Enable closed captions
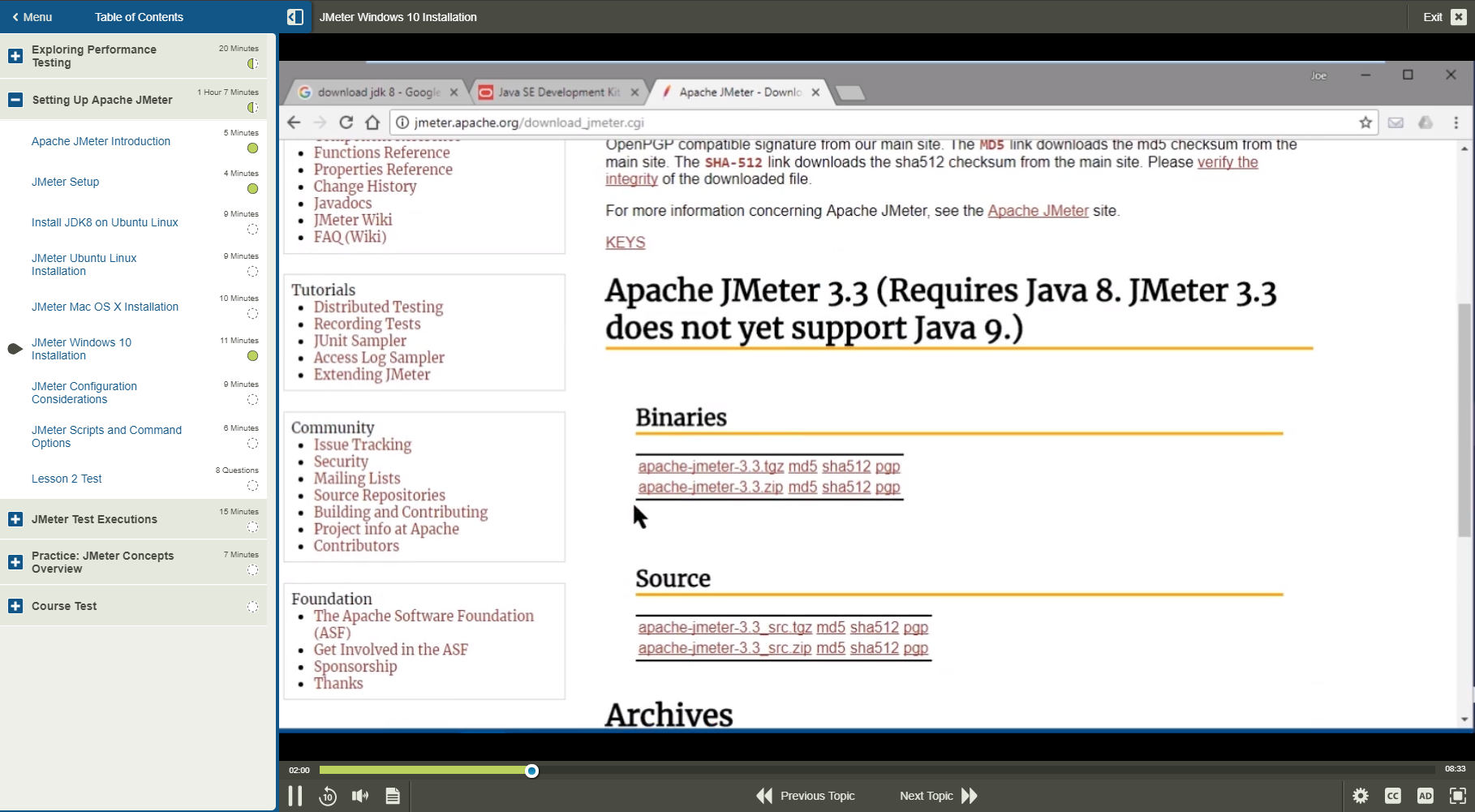This screenshot has height=812, width=1475. tap(1394, 796)
